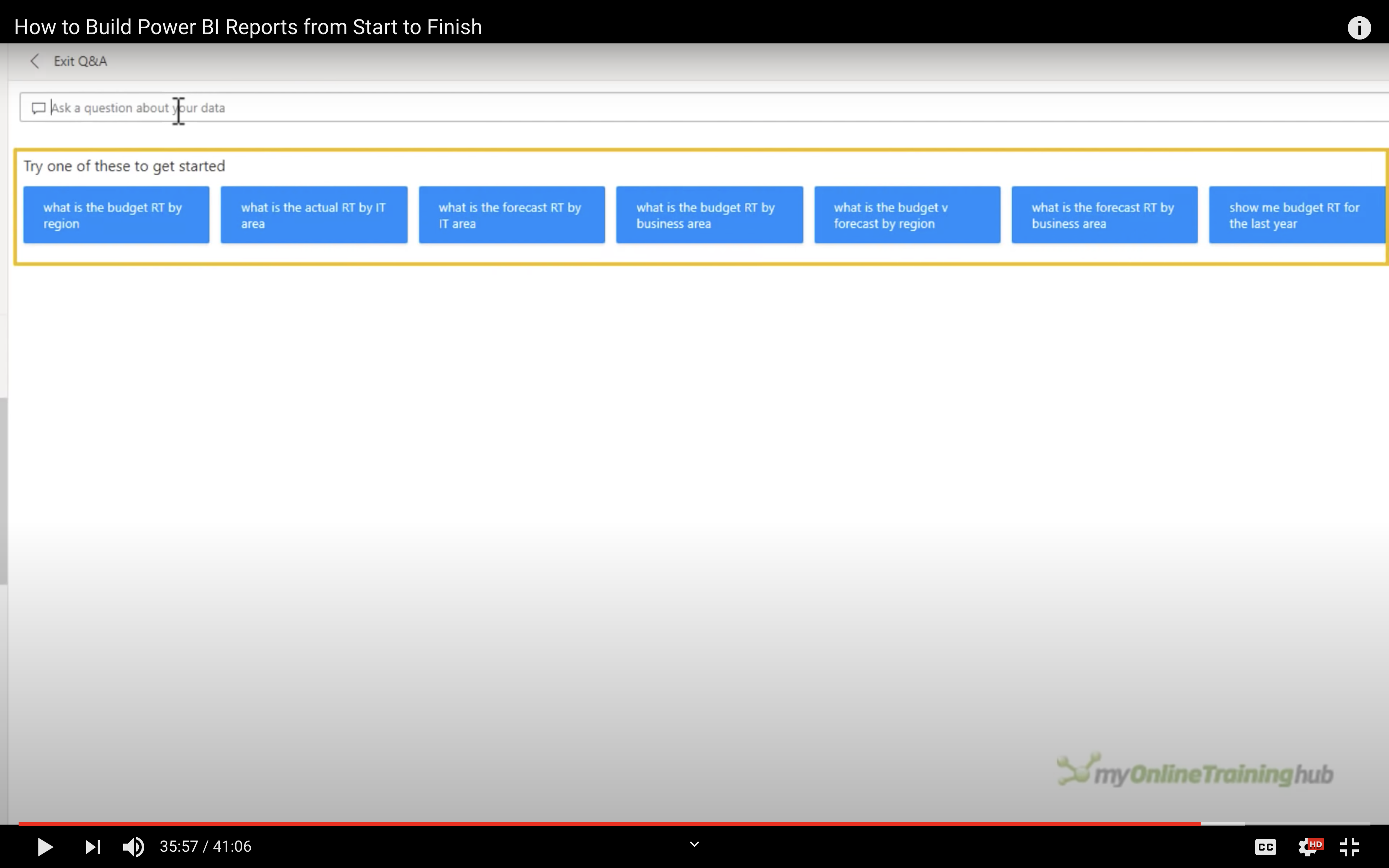Seek on the red video progress bar
1389x868 pixels.
point(574,824)
